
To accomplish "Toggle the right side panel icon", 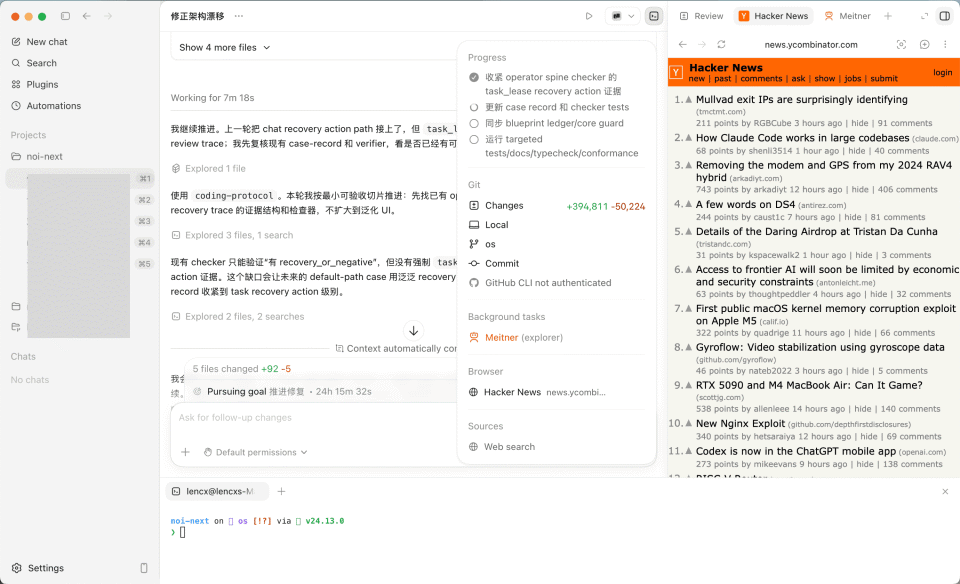I will 945,16.
